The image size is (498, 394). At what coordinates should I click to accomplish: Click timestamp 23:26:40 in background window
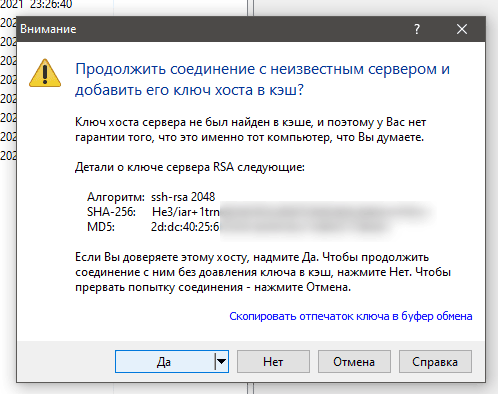[x=51, y=4]
